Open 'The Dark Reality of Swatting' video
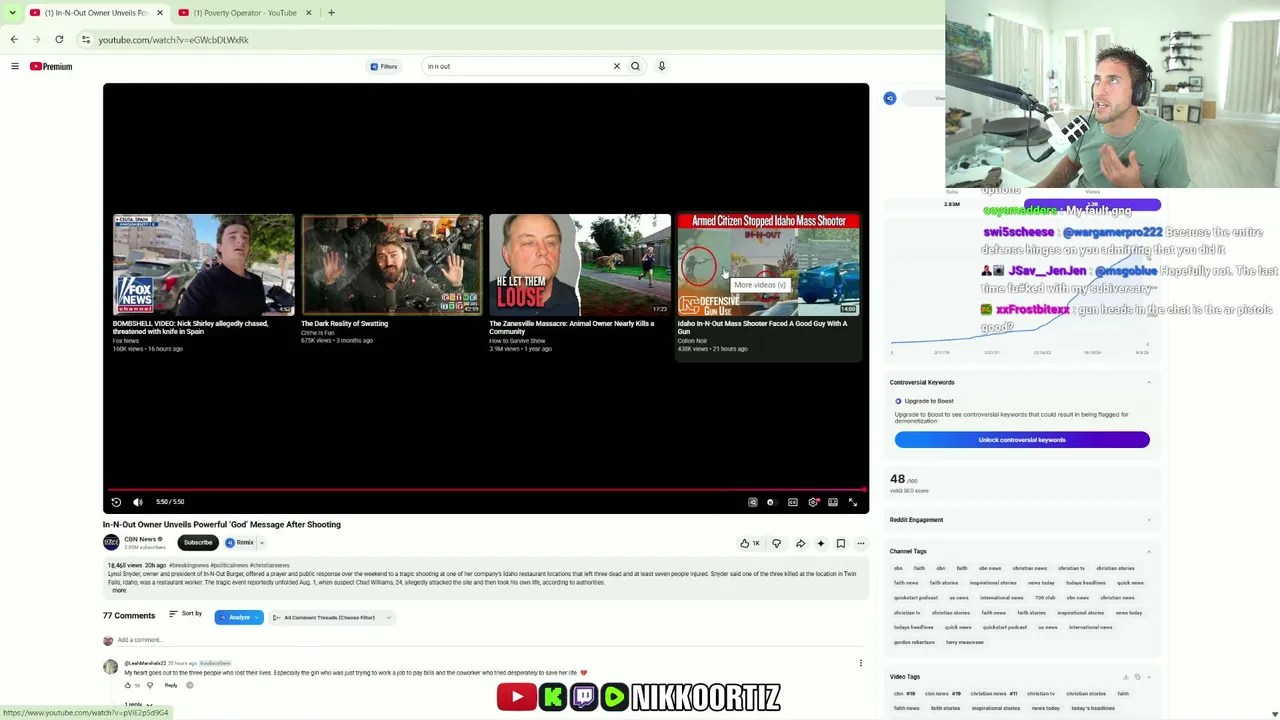1280x720 pixels. [392, 264]
